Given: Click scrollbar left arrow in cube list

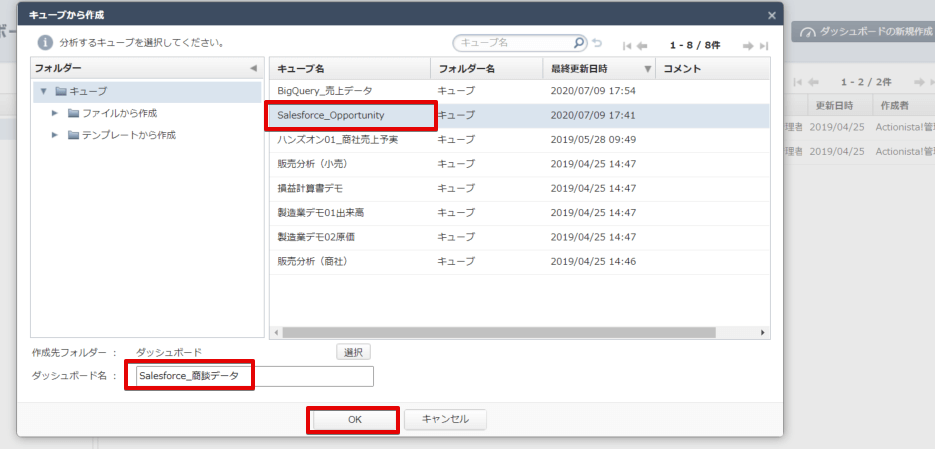Looking at the screenshot, I should [276, 332].
